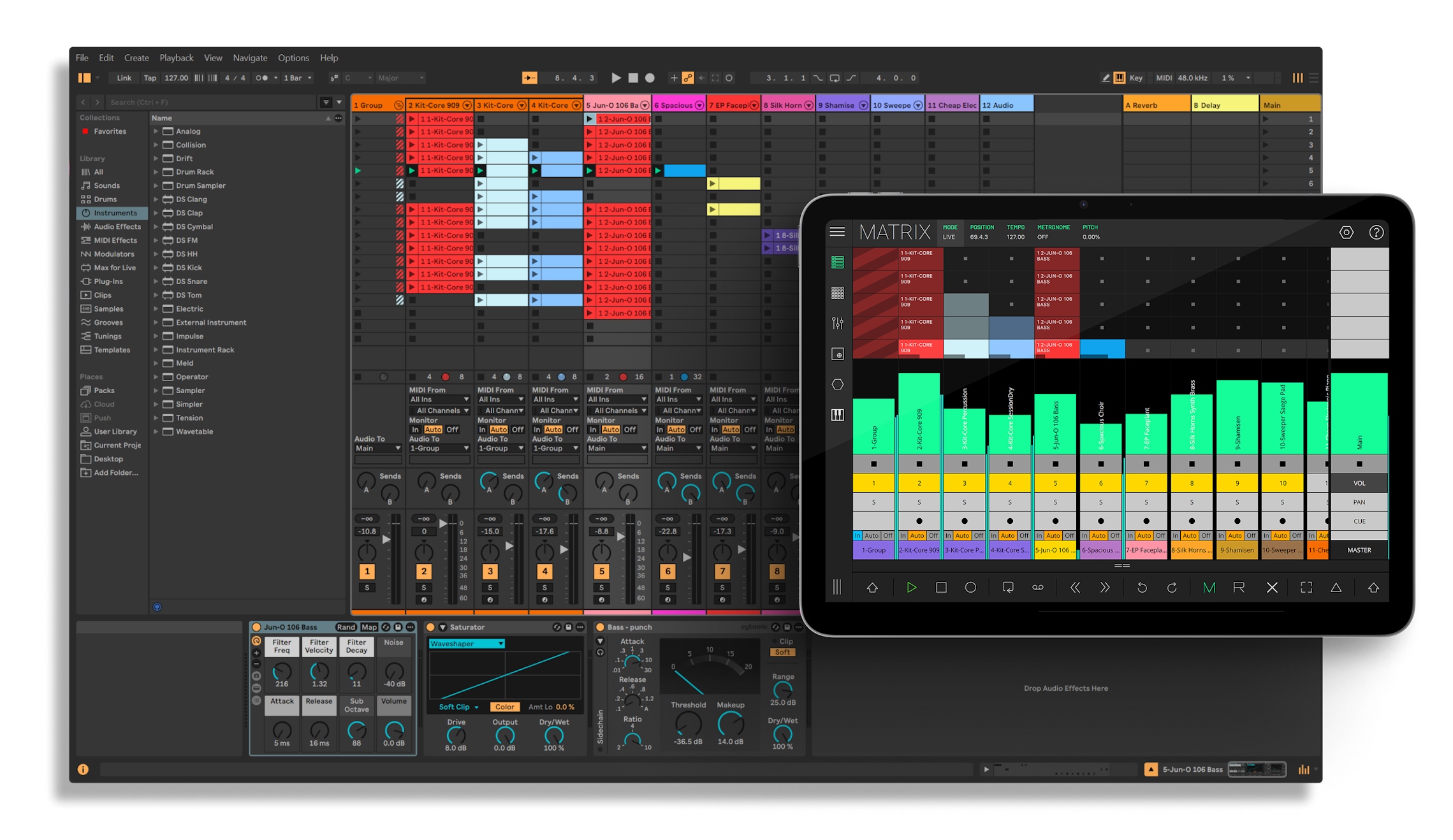
Task: Click the arrangement record circle button
Action: coord(650,78)
